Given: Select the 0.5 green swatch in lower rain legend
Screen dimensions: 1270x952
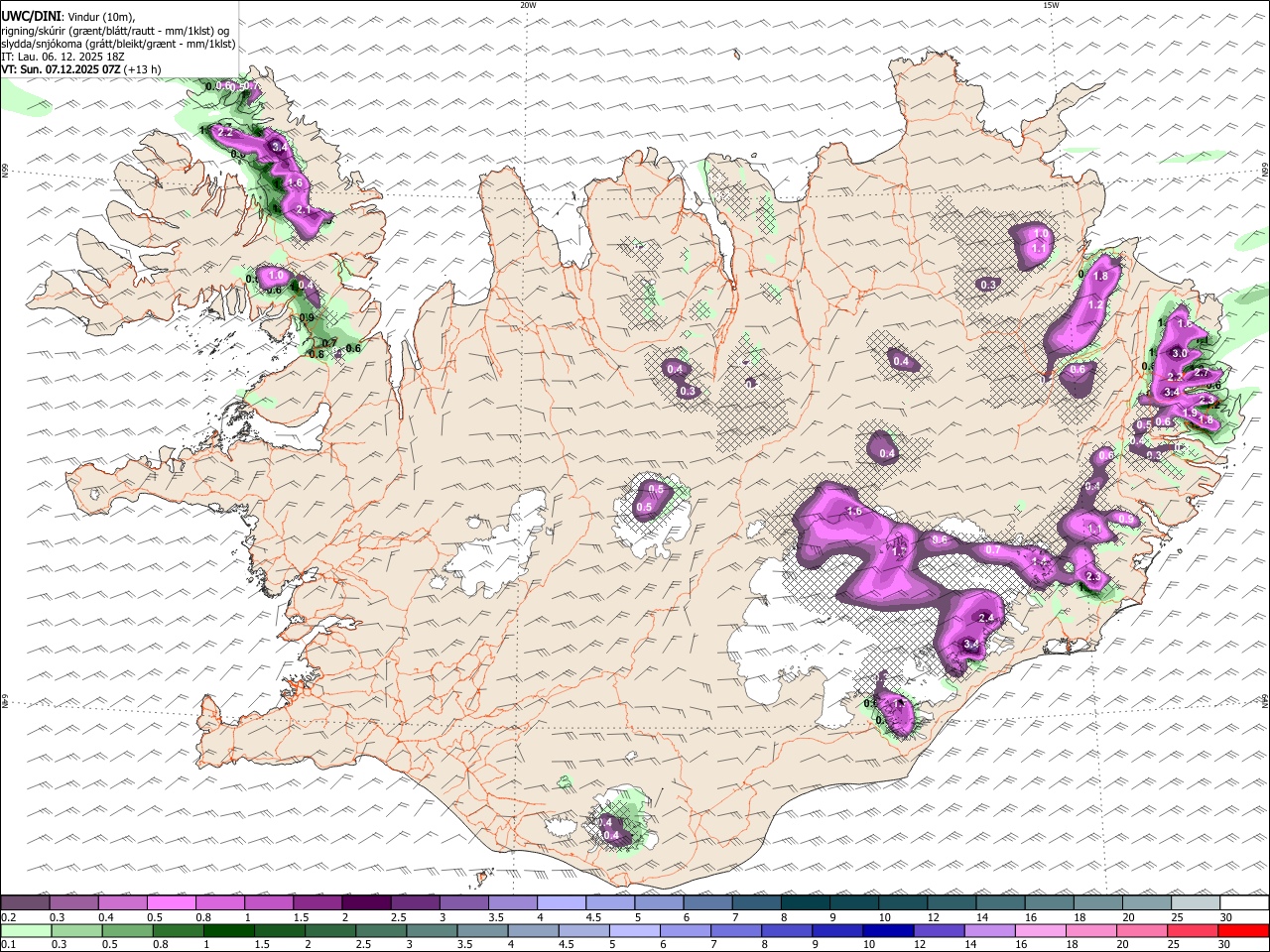Looking at the screenshot, I should pos(127,931).
